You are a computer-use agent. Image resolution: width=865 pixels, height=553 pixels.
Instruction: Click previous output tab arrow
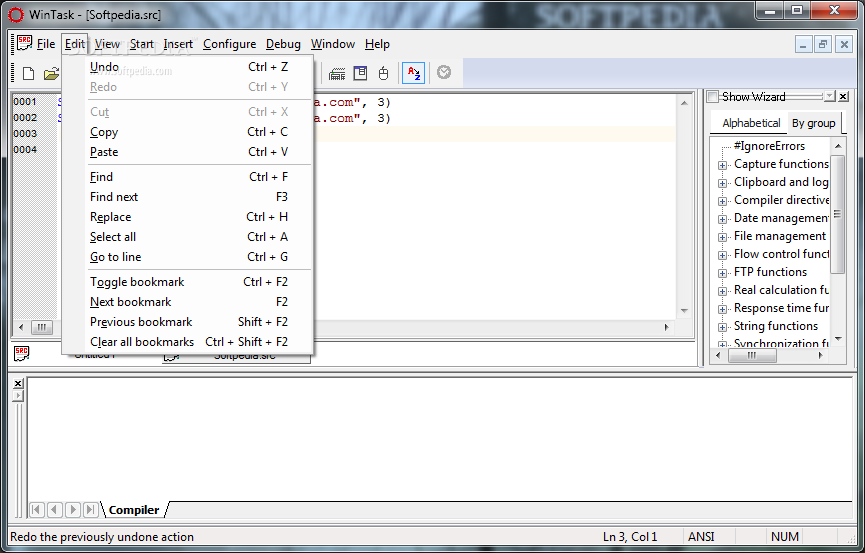click(x=55, y=509)
